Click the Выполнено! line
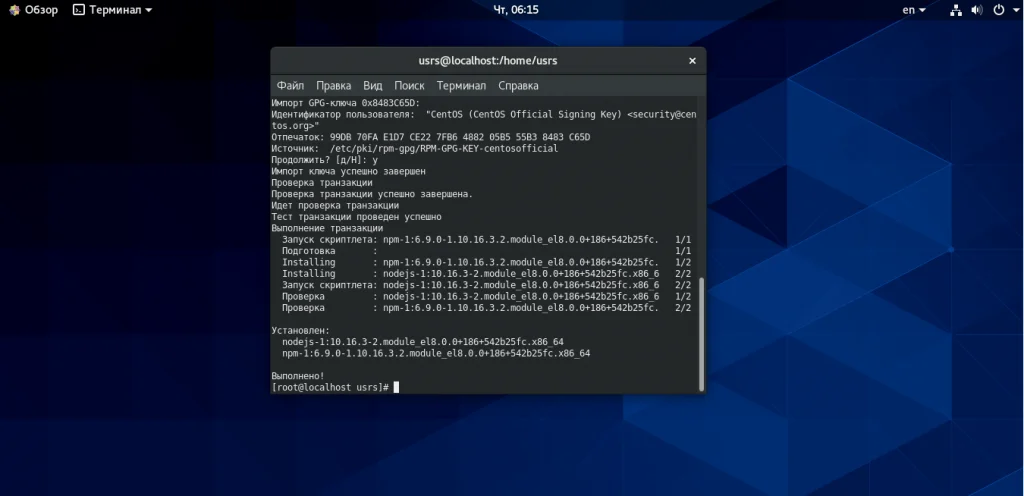Screen dimensions: 1024x496 pyautogui.click(x=298, y=376)
